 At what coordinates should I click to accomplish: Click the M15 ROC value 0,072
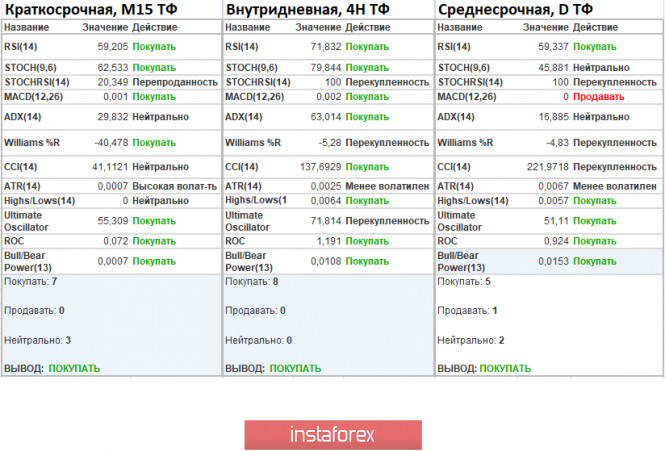(x=116, y=241)
